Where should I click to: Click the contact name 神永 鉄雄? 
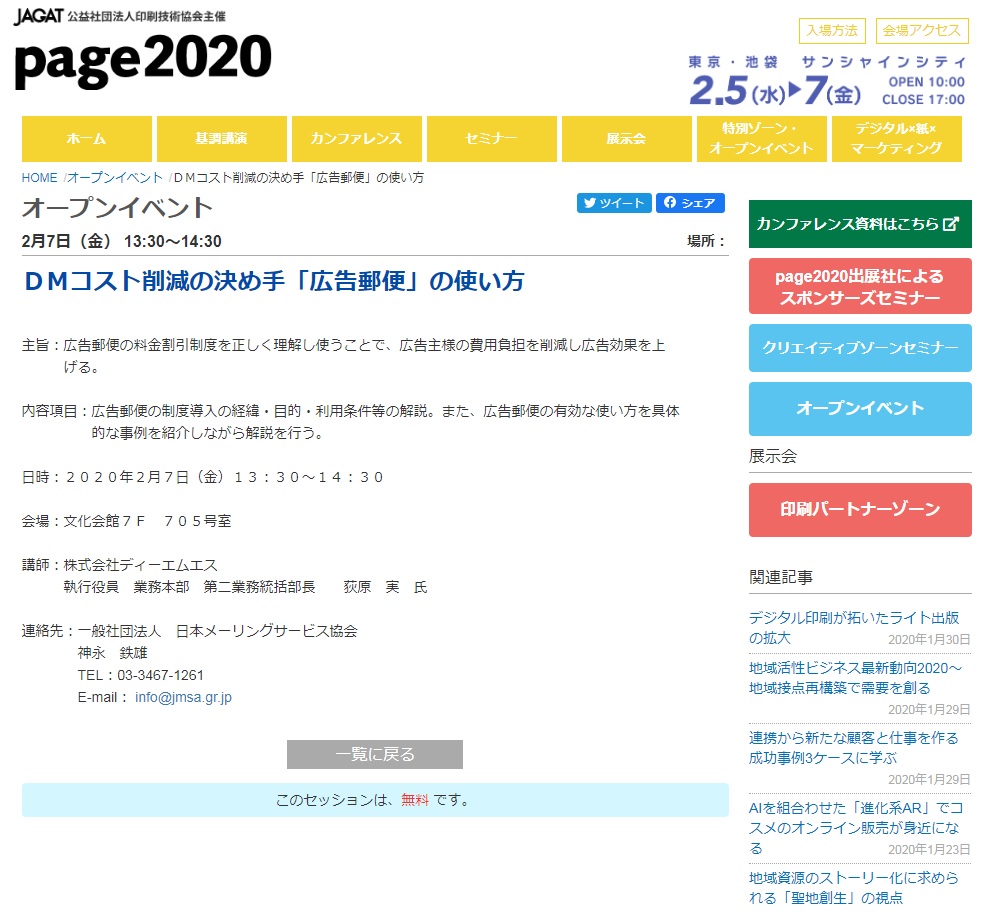112,653
